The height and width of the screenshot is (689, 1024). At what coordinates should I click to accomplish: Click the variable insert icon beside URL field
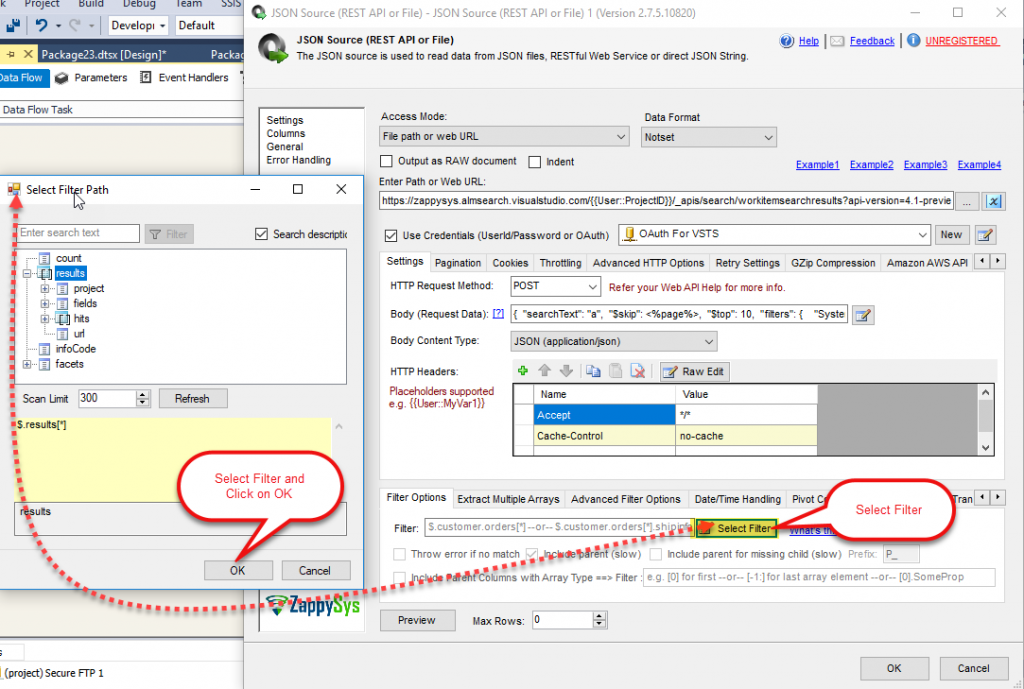click(994, 201)
